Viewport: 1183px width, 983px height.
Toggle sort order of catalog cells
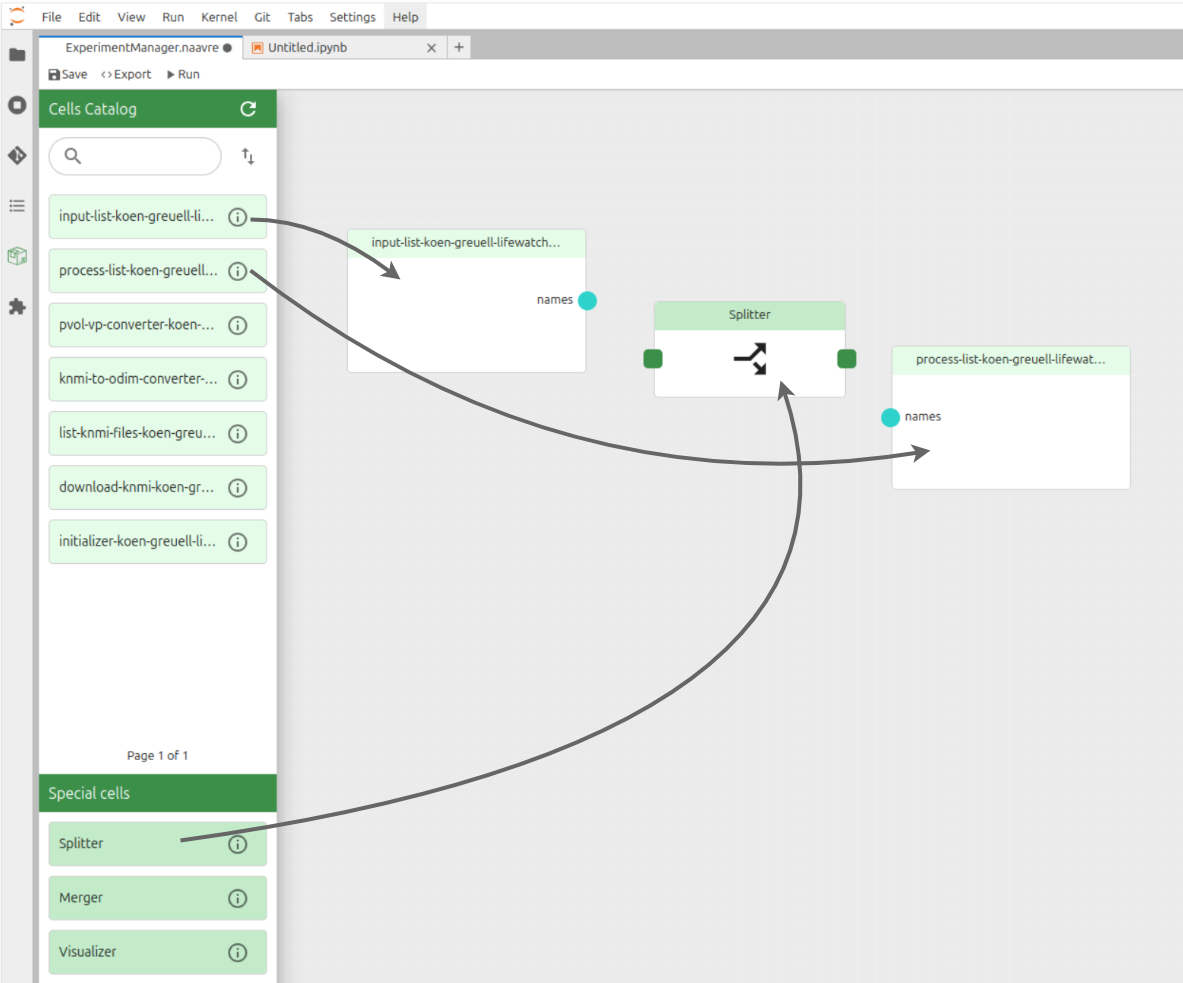[247, 156]
